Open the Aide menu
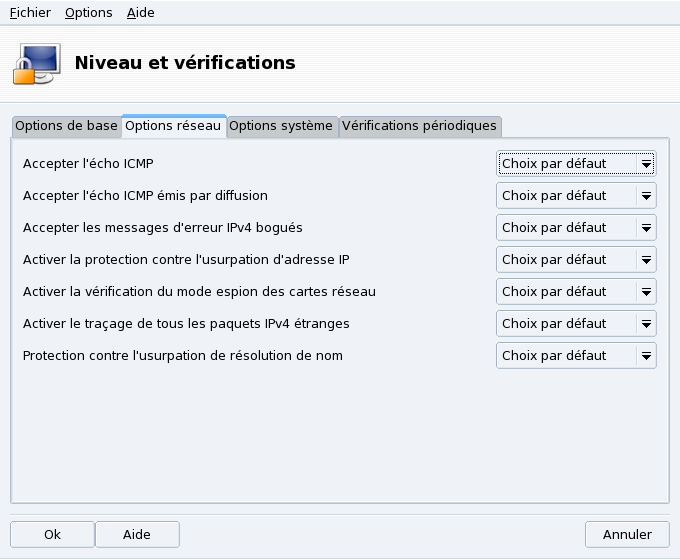Screen dimensions: 680x560 click(141, 13)
